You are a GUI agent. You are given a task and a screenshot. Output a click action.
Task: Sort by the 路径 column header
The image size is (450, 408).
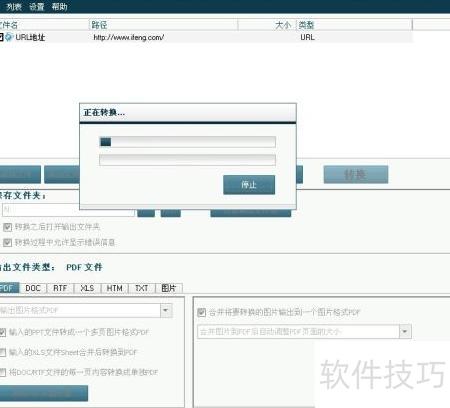point(163,25)
